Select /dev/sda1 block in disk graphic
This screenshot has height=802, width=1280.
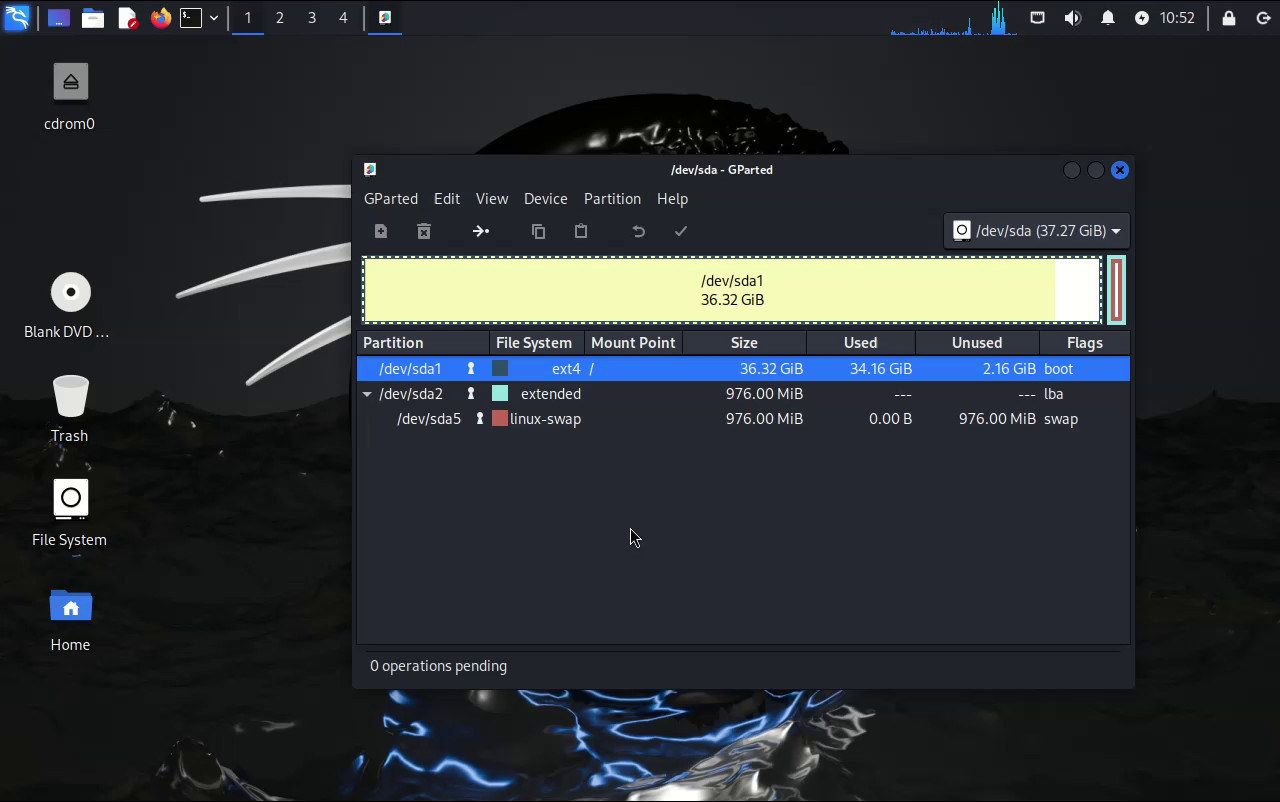point(732,290)
